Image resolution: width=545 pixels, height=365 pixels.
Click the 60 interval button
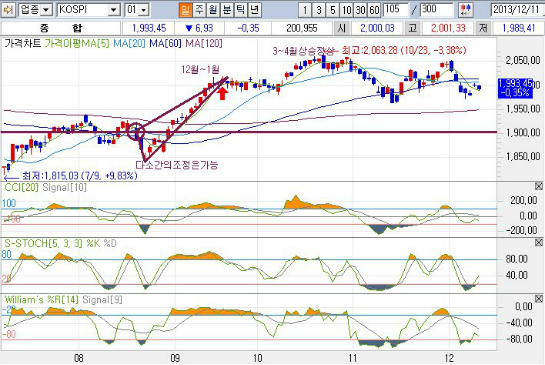click(374, 10)
